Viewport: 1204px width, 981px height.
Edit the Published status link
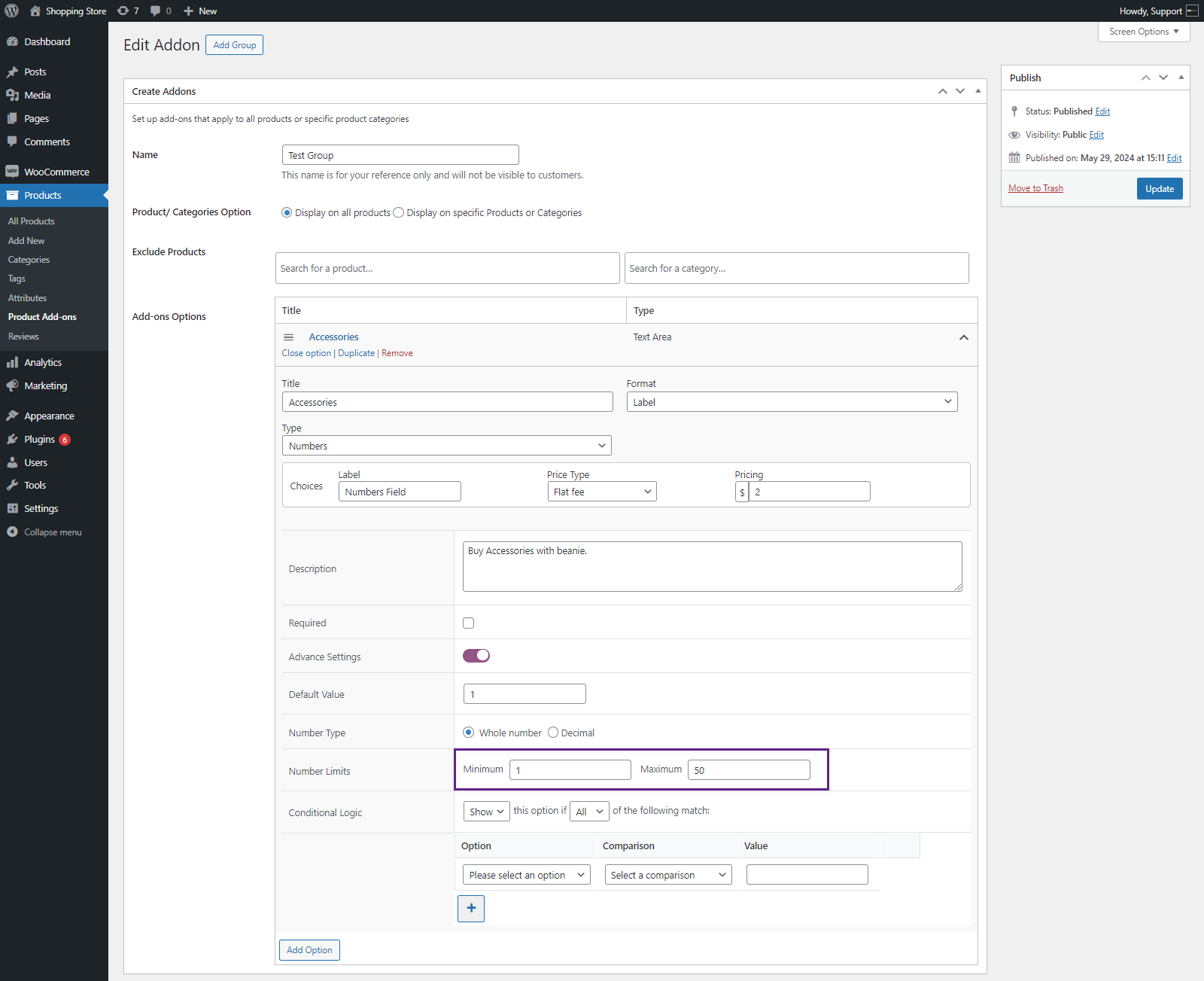pos(1102,111)
